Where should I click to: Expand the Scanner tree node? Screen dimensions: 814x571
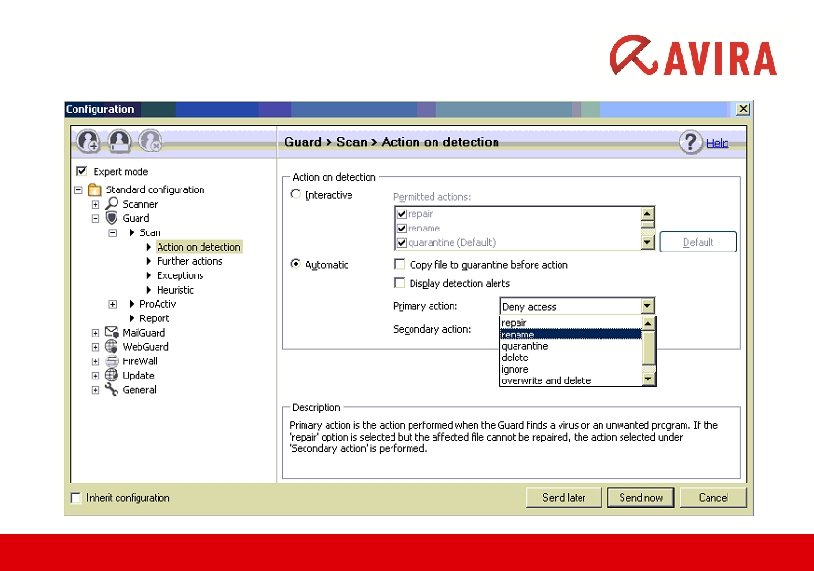[x=96, y=205]
